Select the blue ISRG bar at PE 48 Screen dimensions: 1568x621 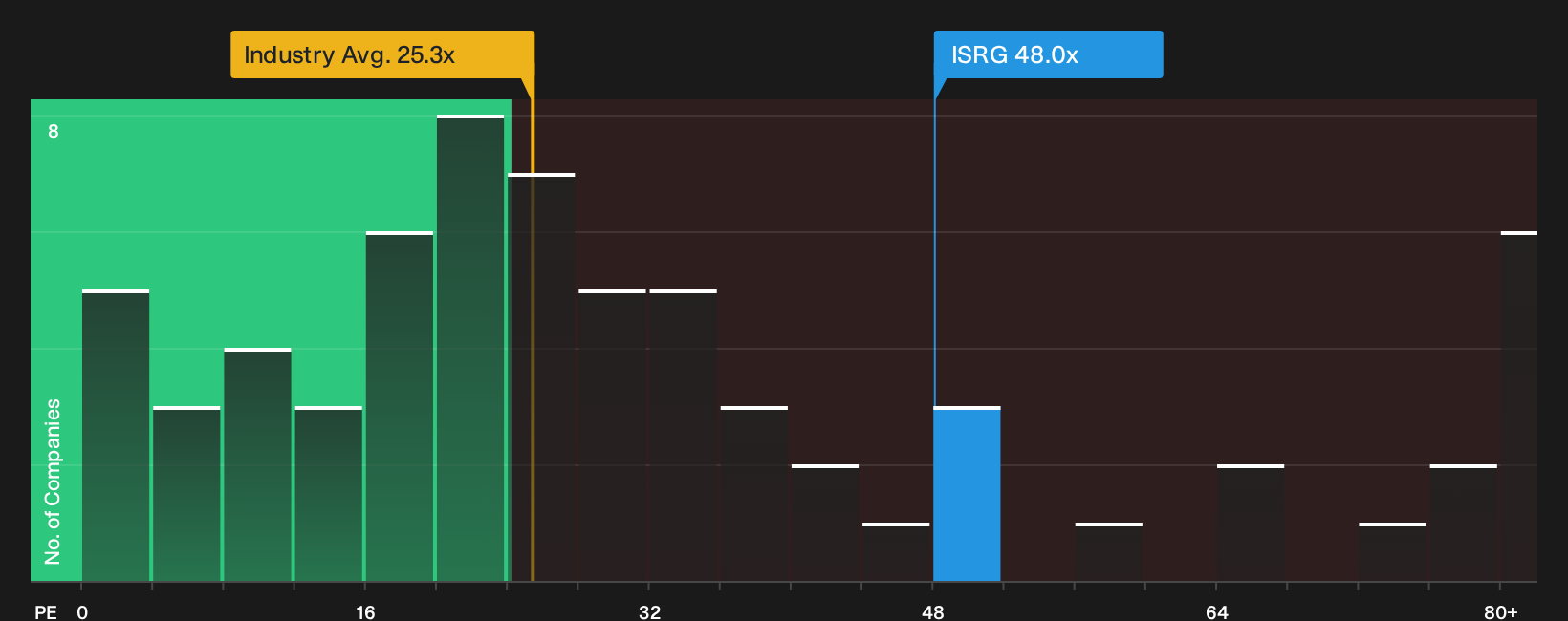coord(967,494)
